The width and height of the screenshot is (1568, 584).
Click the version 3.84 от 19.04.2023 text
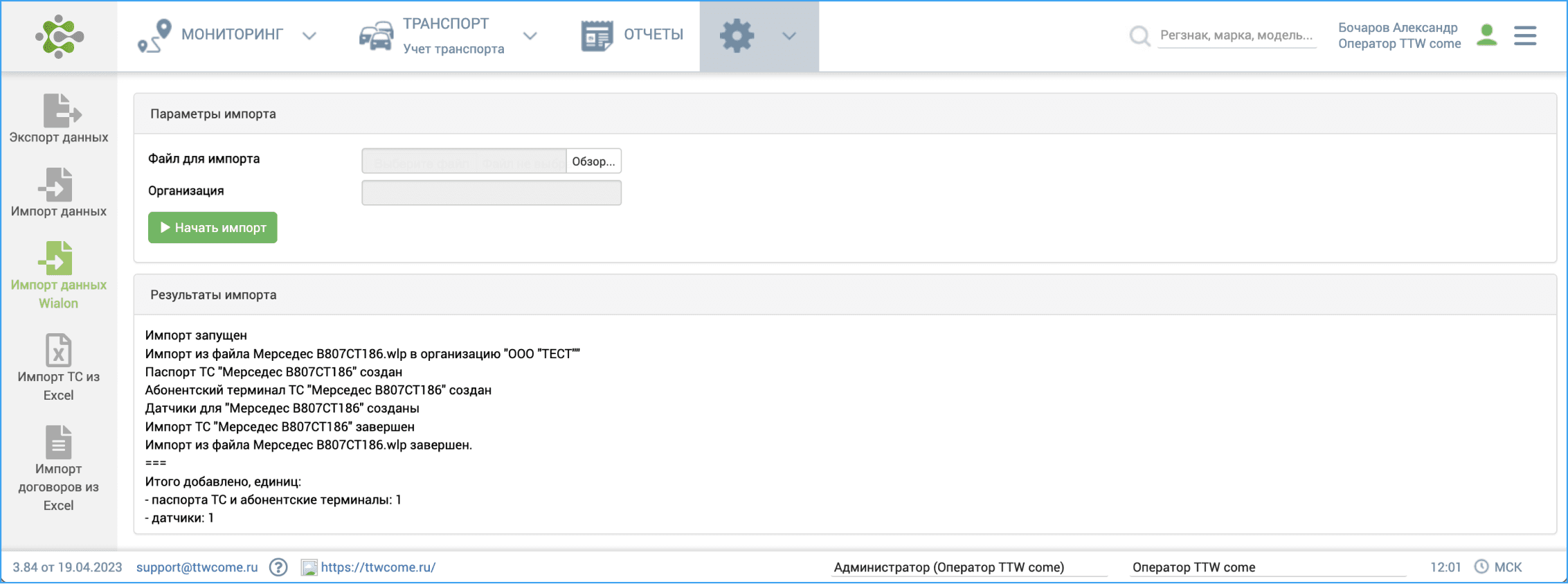click(x=67, y=567)
